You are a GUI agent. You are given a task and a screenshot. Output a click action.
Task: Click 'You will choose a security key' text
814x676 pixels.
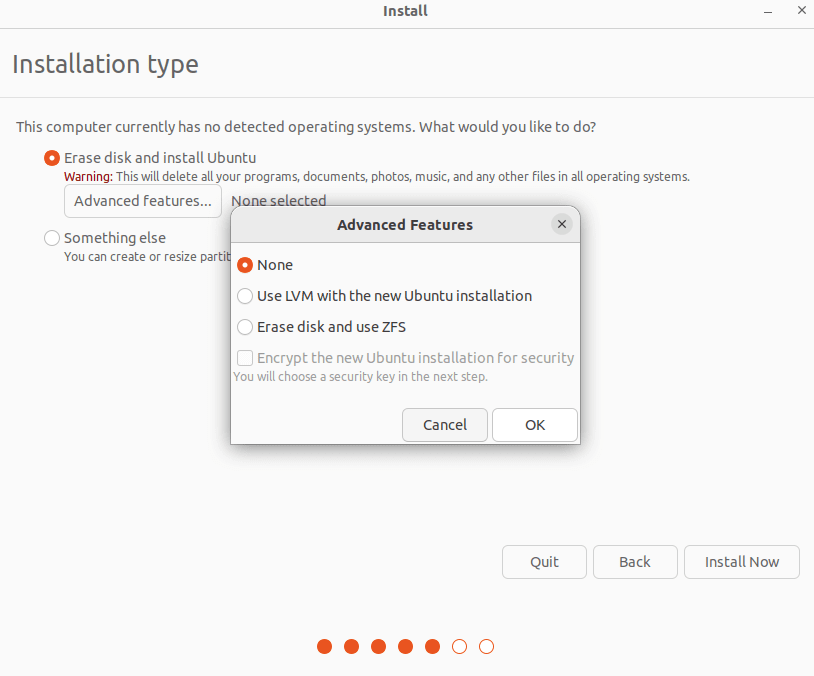coord(360,376)
